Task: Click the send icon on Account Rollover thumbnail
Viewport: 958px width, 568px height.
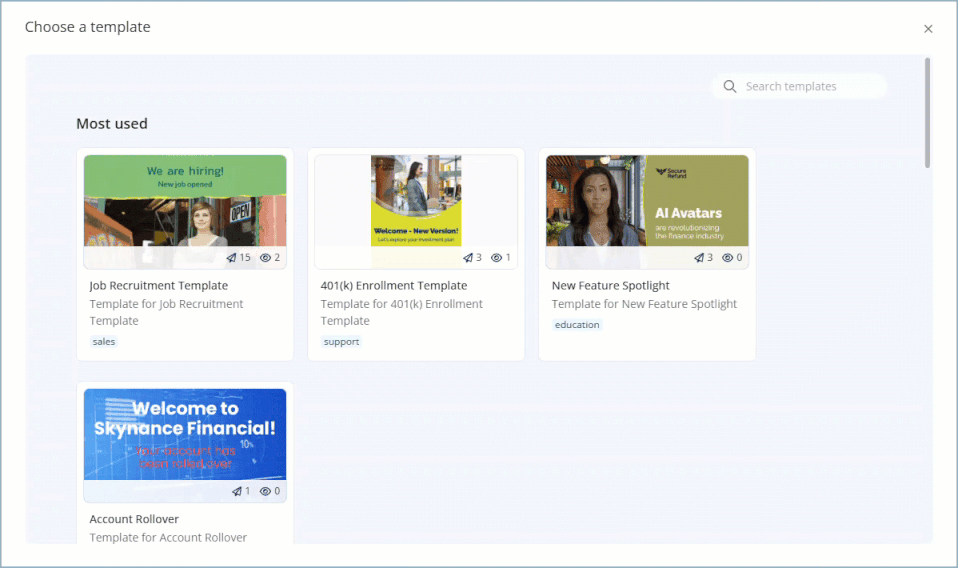Action: 237,492
